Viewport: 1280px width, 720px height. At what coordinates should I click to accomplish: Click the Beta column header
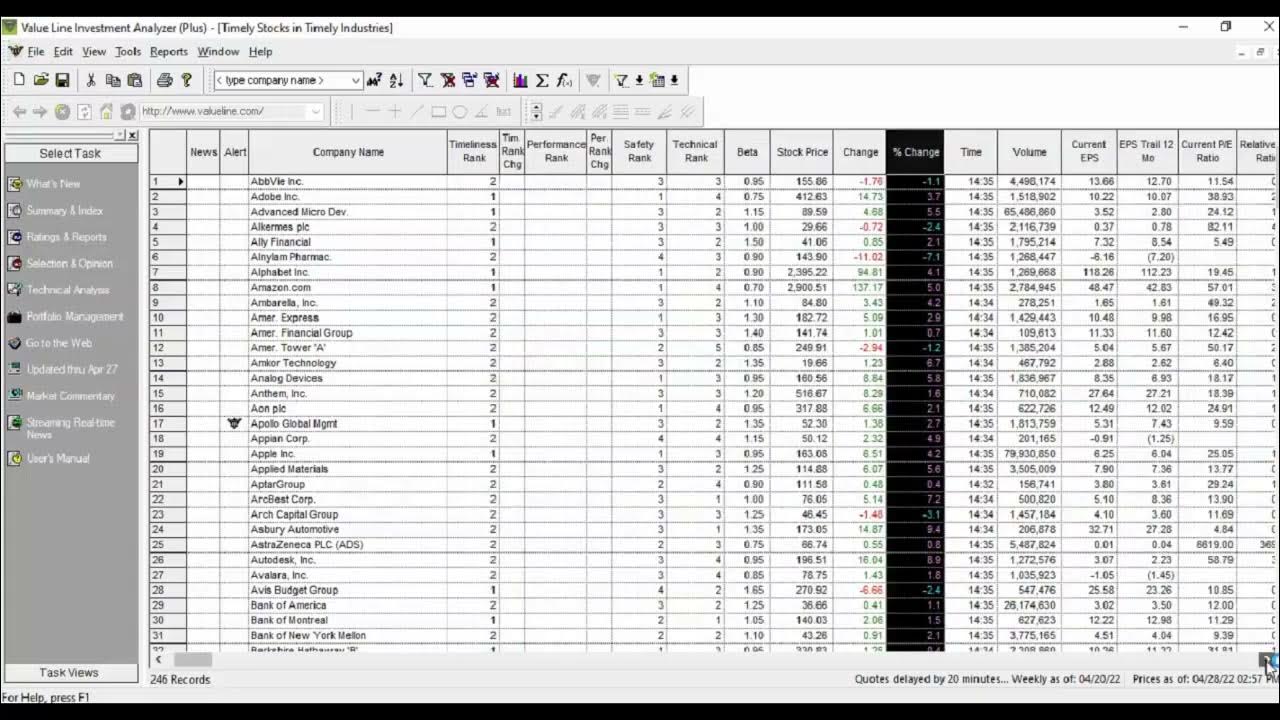[747, 152]
